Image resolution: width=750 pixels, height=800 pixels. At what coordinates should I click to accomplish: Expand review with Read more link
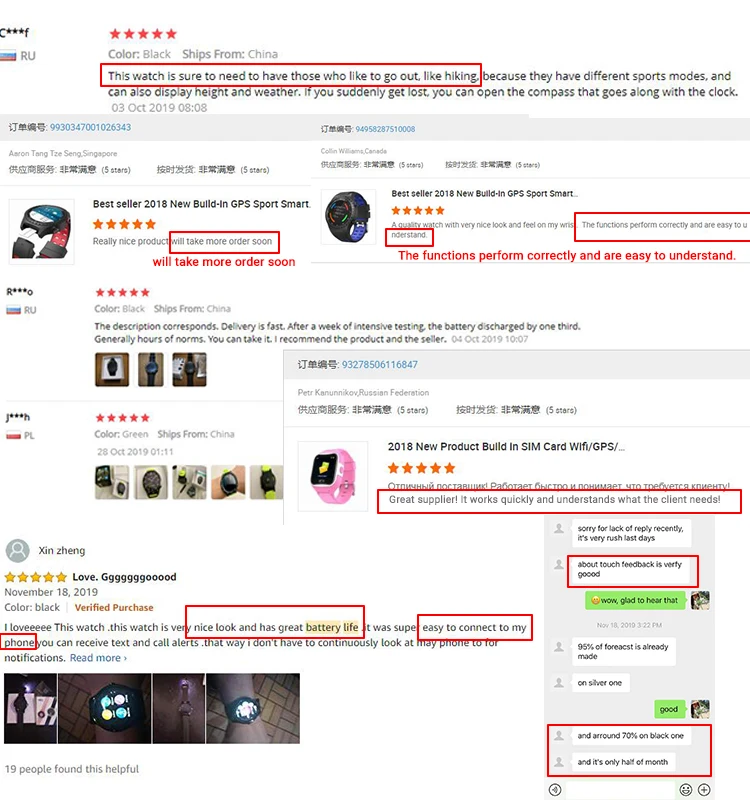tap(98, 658)
